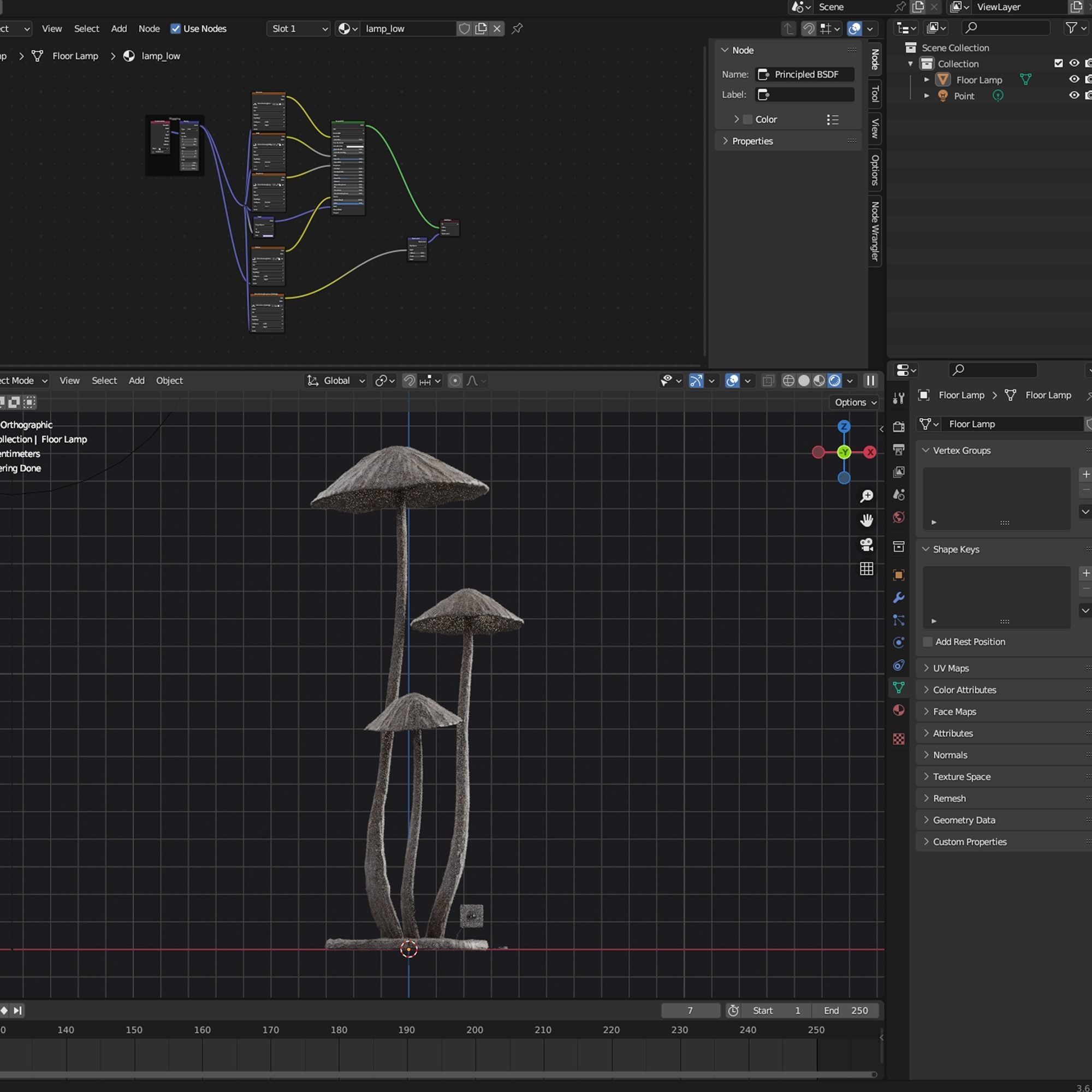Screen dimensions: 1092x1092
Task: Open the viewport Select menu
Action: pos(105,381)
